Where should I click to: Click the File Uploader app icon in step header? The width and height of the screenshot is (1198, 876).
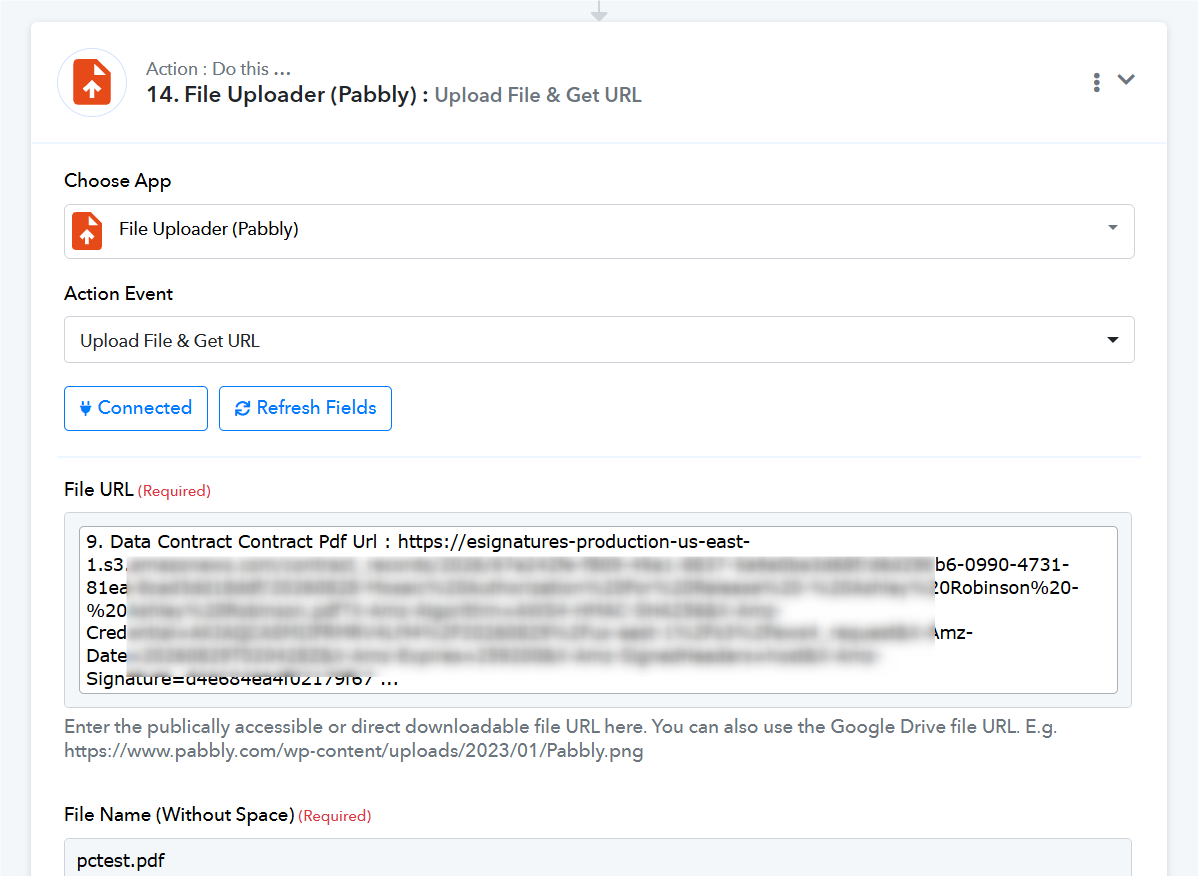(x=92, y=82)
